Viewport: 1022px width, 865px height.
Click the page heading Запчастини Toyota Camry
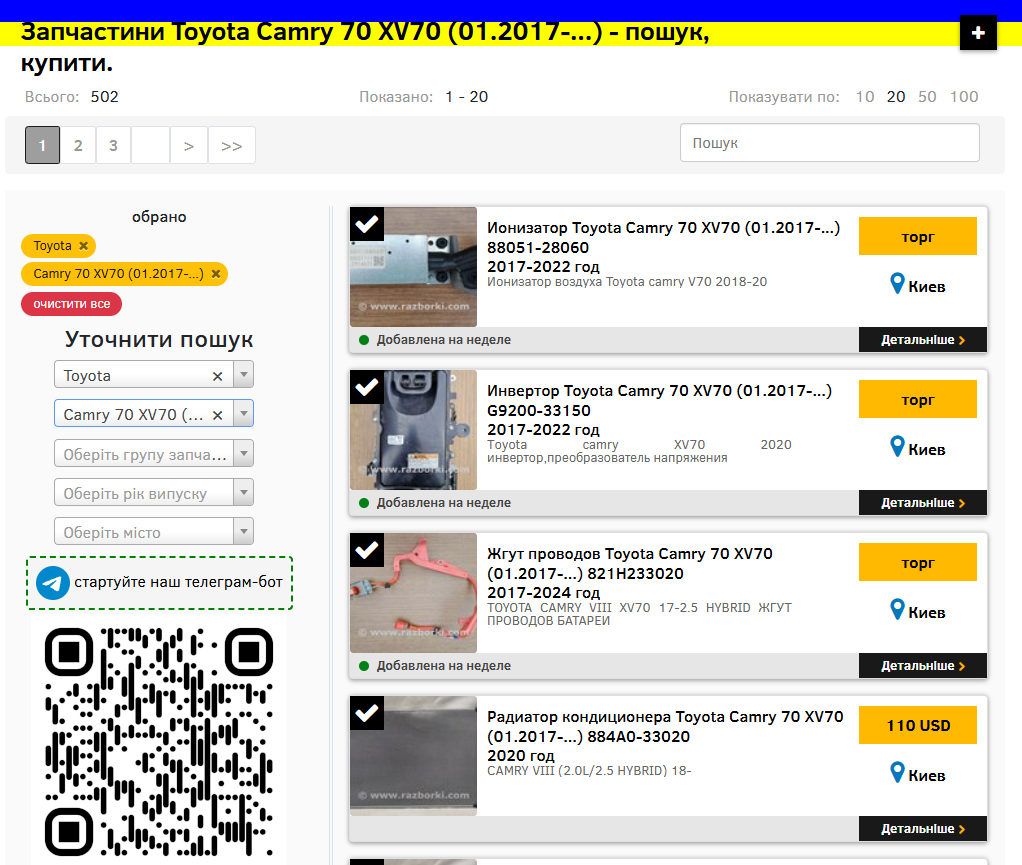[365, 47]
